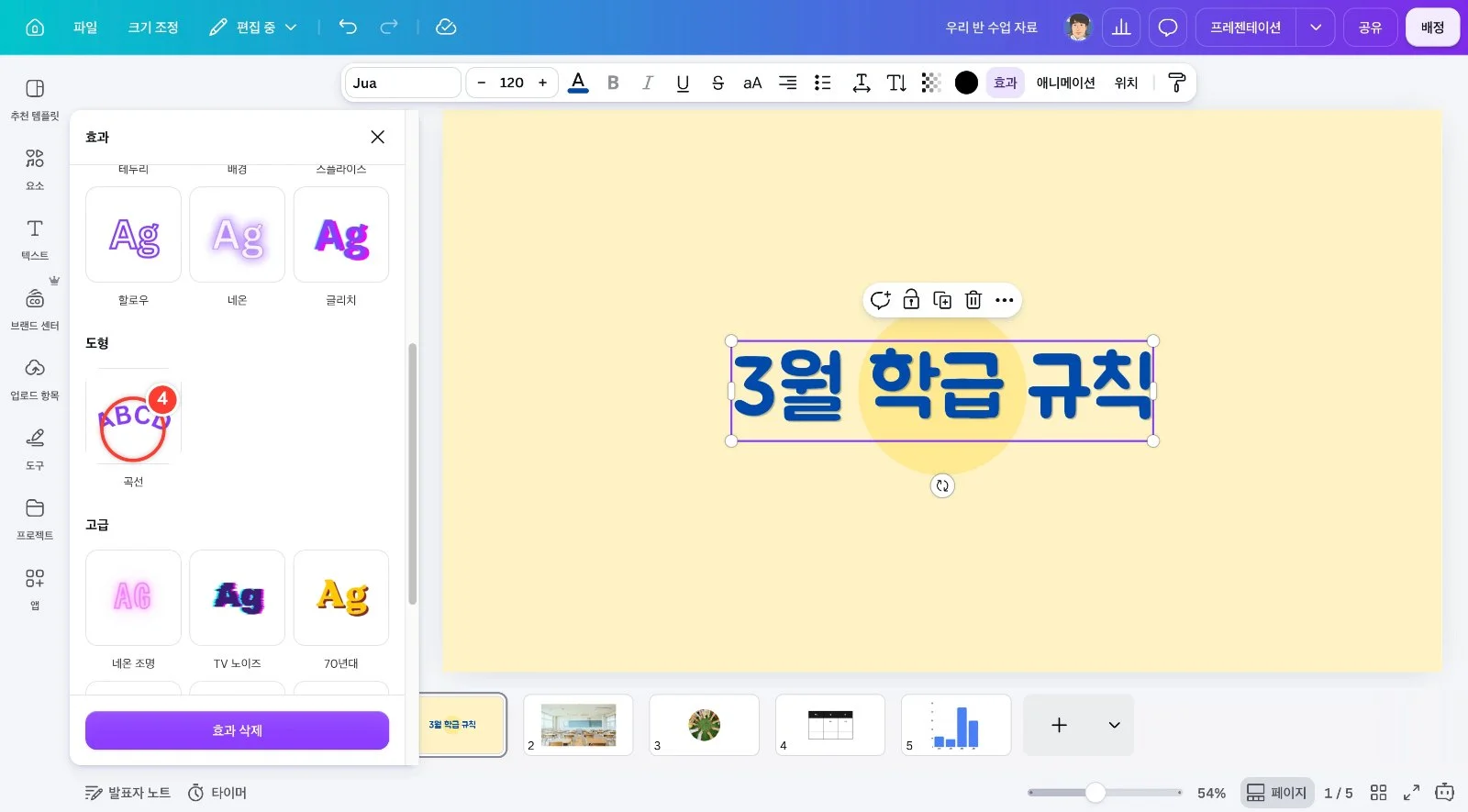This screenshot has height=812, width=1468.
Task: Open more options for selected text
Action: coord(1005,300)
